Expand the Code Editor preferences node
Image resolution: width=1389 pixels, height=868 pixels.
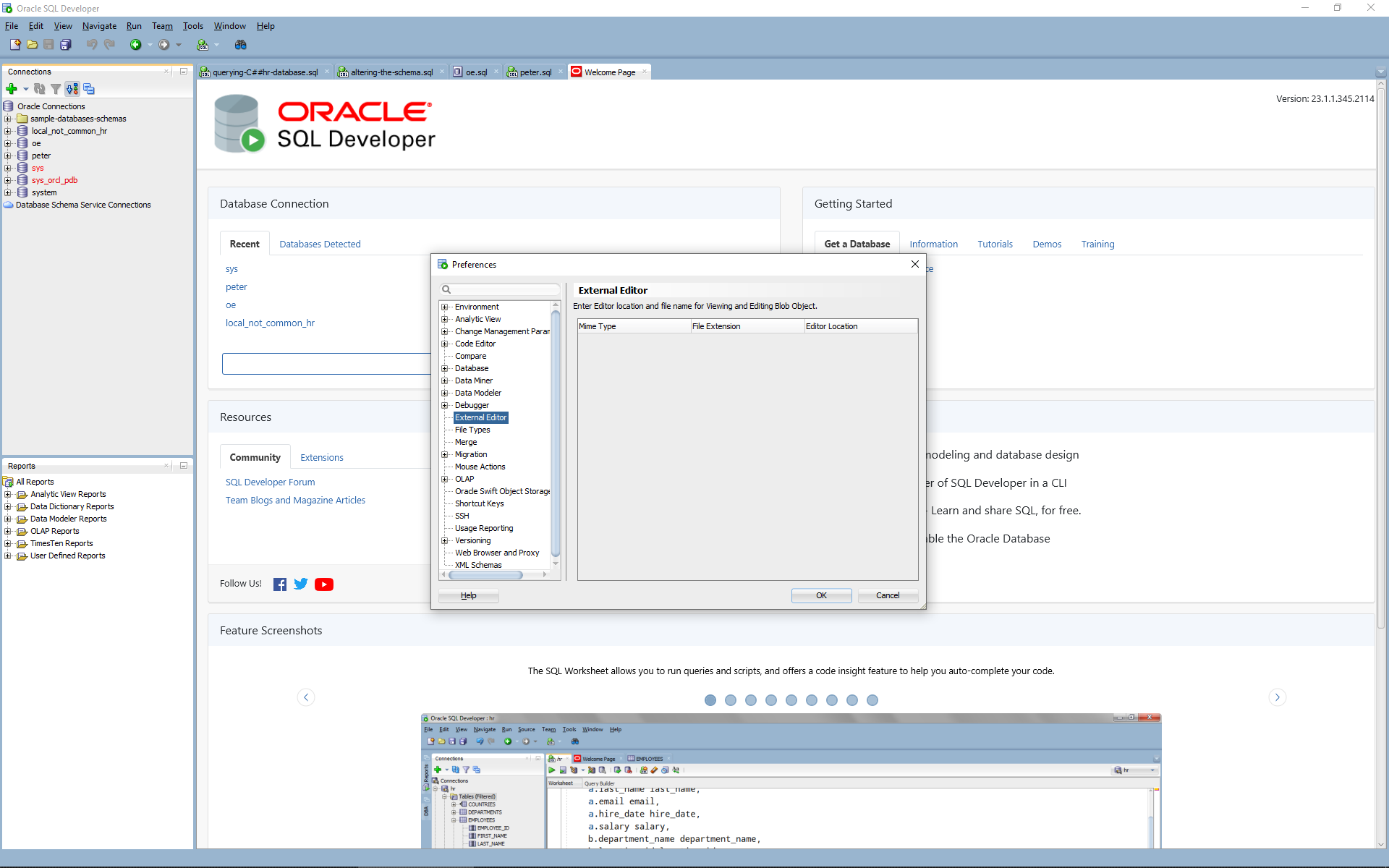445,344
